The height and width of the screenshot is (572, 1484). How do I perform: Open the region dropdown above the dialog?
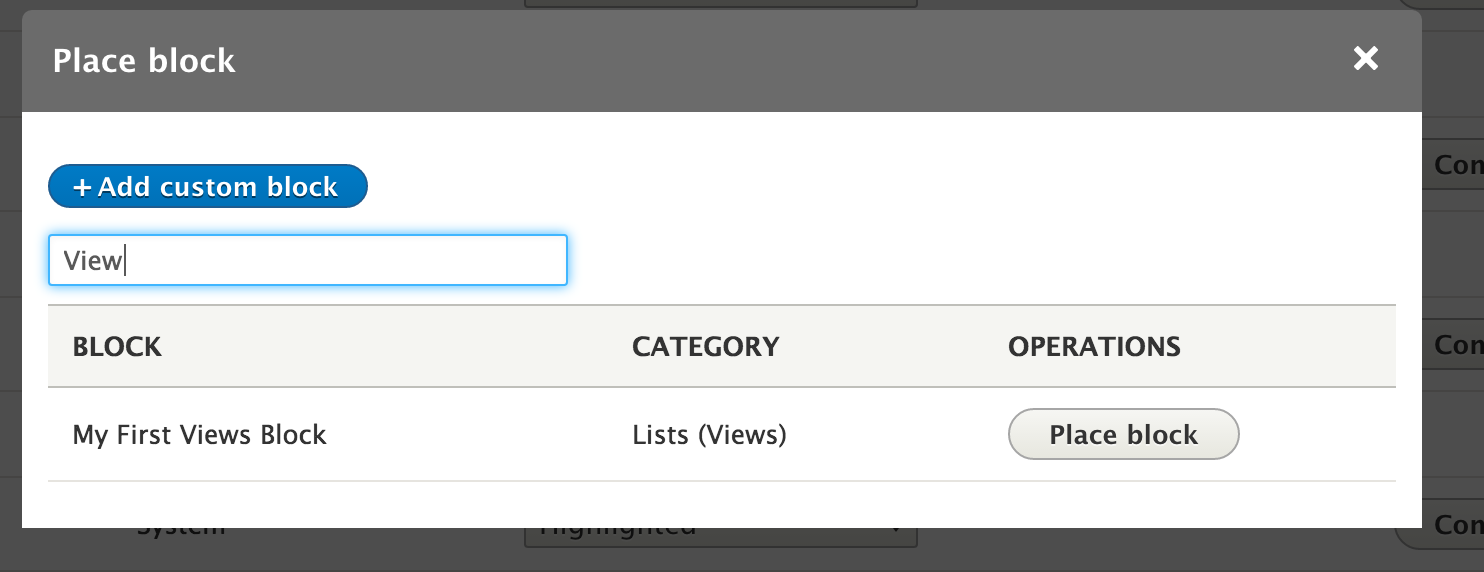click(x=720, y=5)
